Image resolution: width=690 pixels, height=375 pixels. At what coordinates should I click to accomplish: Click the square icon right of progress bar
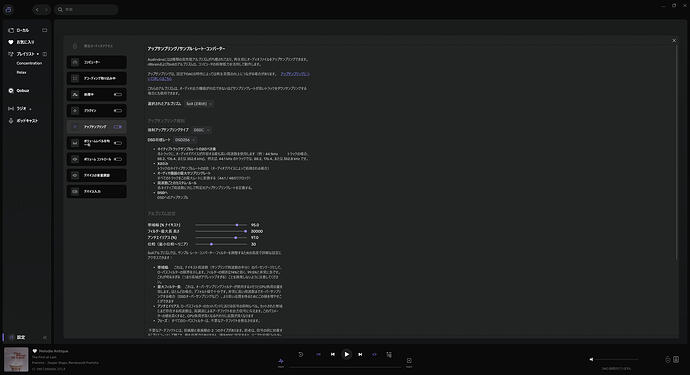point(409,361)
